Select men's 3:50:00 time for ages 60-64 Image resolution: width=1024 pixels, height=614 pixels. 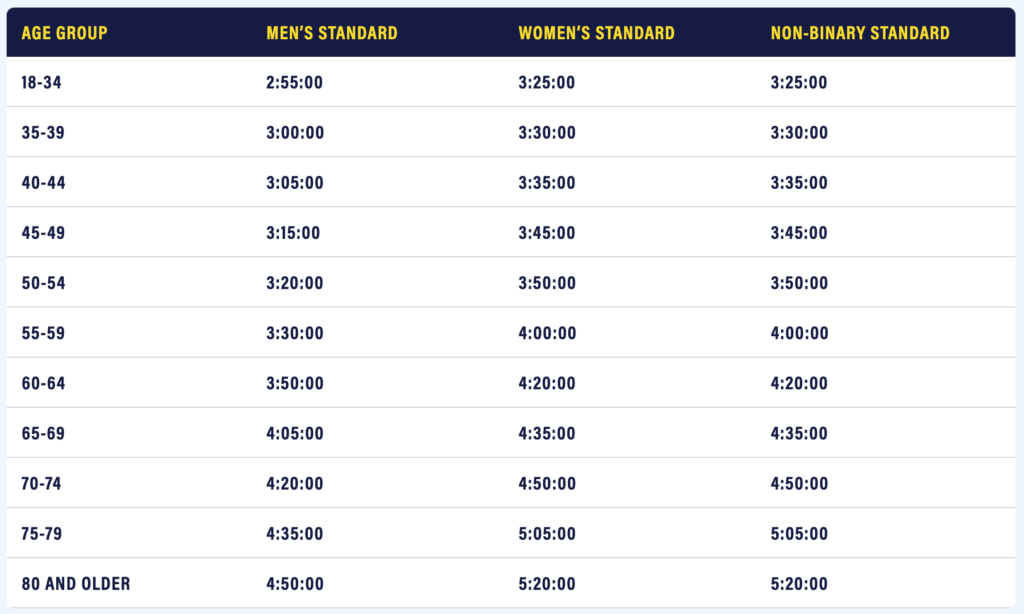(295, 383)
